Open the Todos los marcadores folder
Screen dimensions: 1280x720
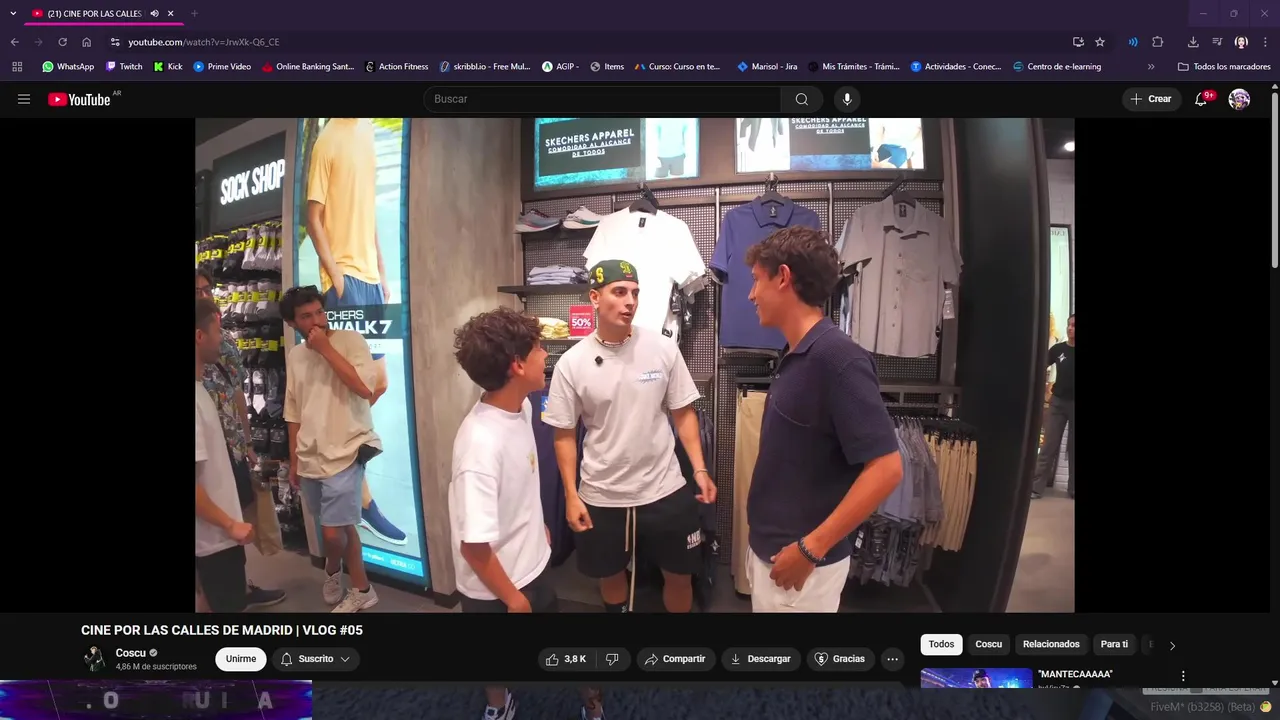click(1224, 67)
